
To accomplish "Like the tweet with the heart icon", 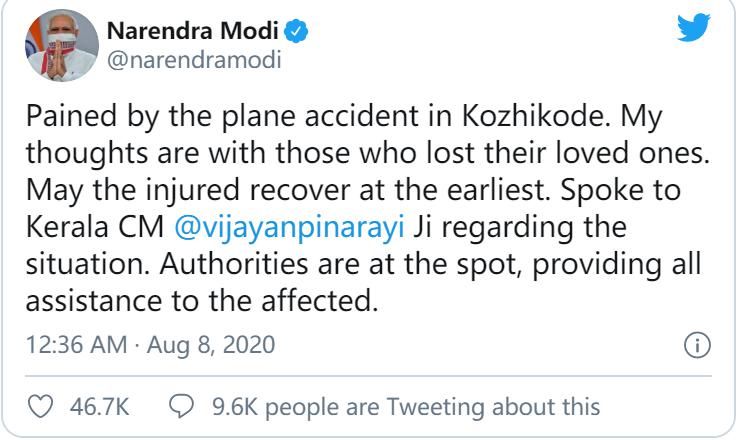I will pos(38,408).
